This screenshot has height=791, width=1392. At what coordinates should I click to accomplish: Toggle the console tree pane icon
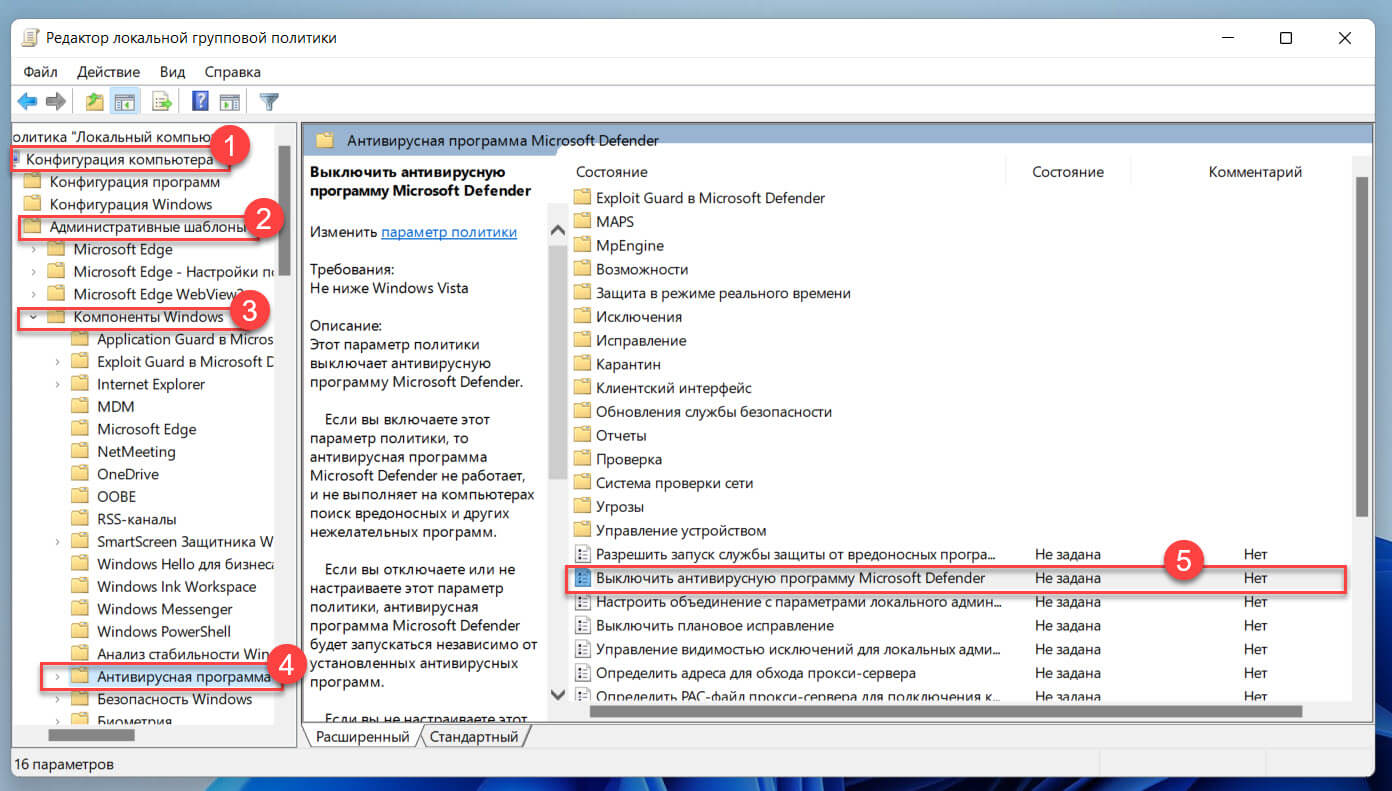(x=124, y=101)
